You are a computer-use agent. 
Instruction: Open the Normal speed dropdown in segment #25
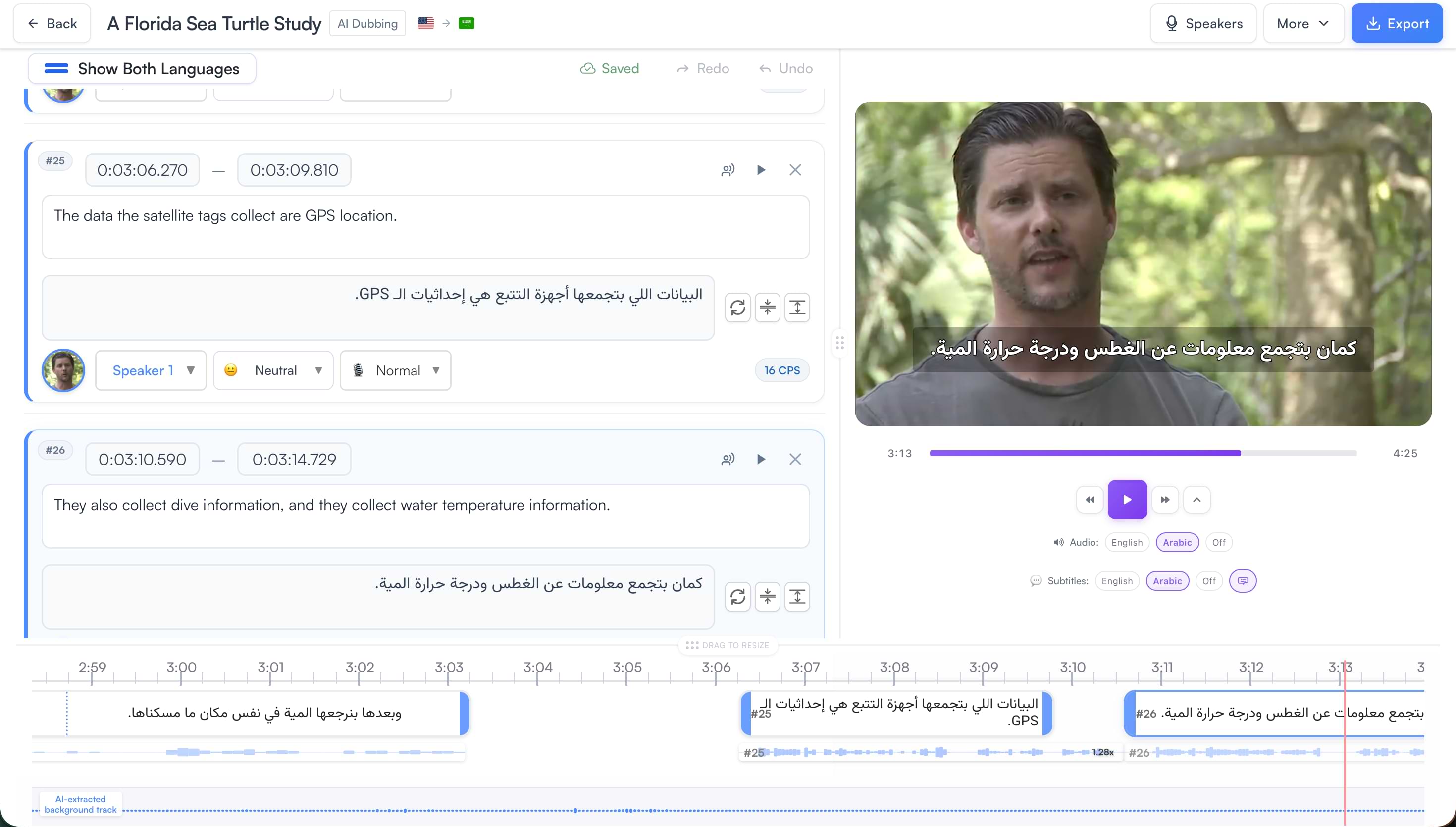tap(395, 370)
